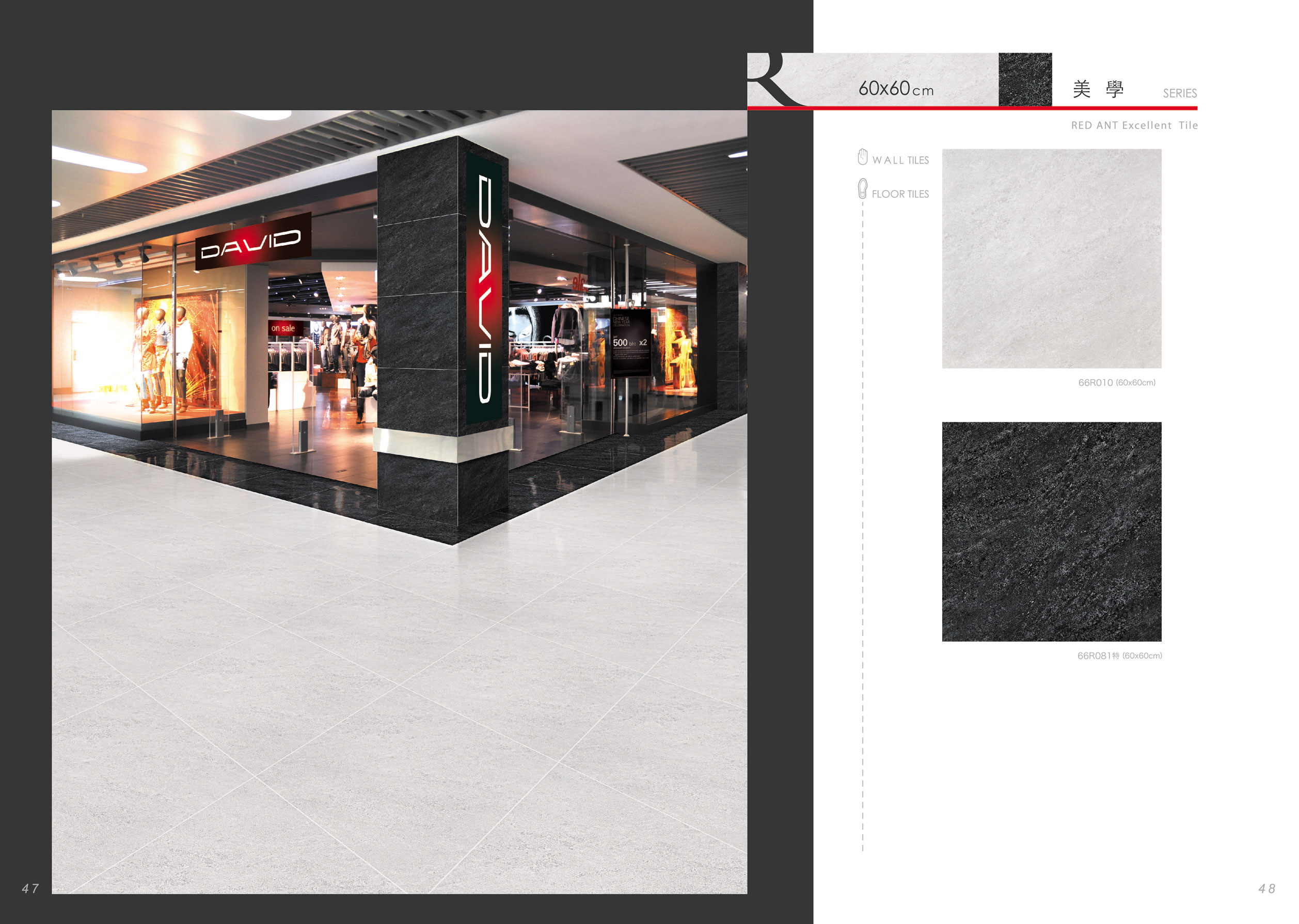Click the 66R081 (60x60cm) caption
Viewport: 1299px width, 924px height.
[x=1119, y=656]
